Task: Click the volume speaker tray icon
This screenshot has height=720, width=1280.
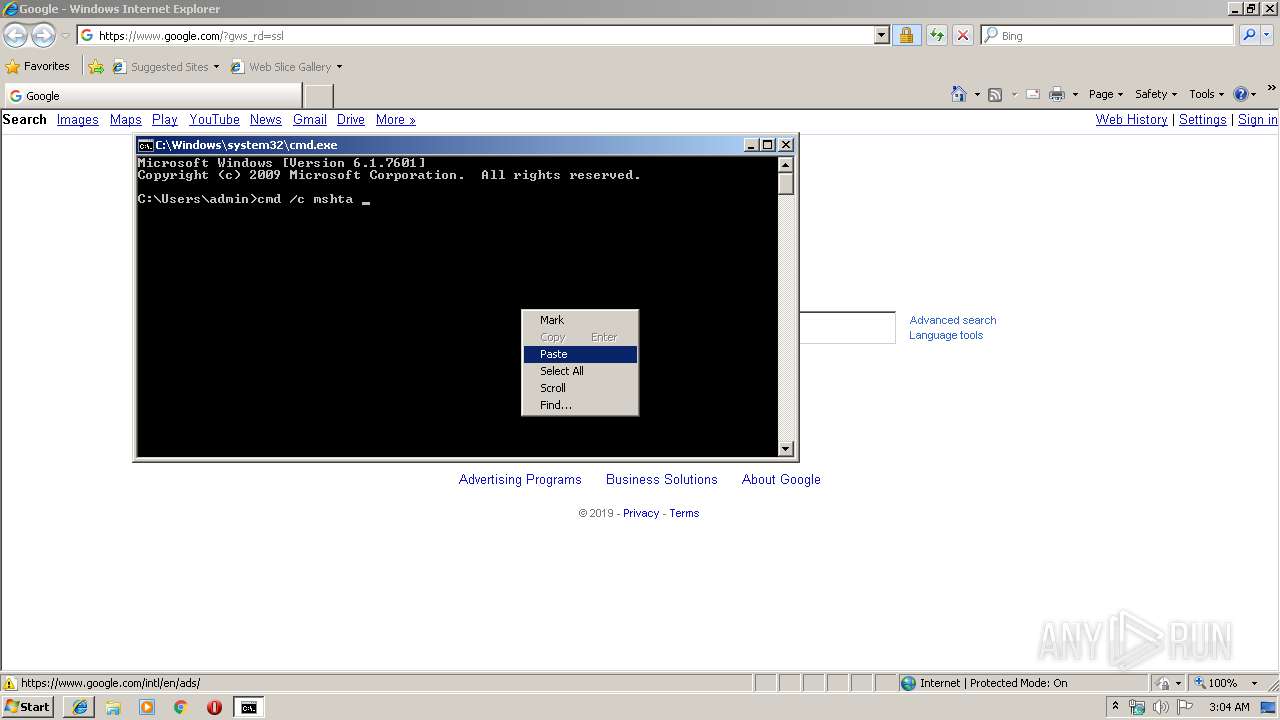Action: [x=1161, y=707]
